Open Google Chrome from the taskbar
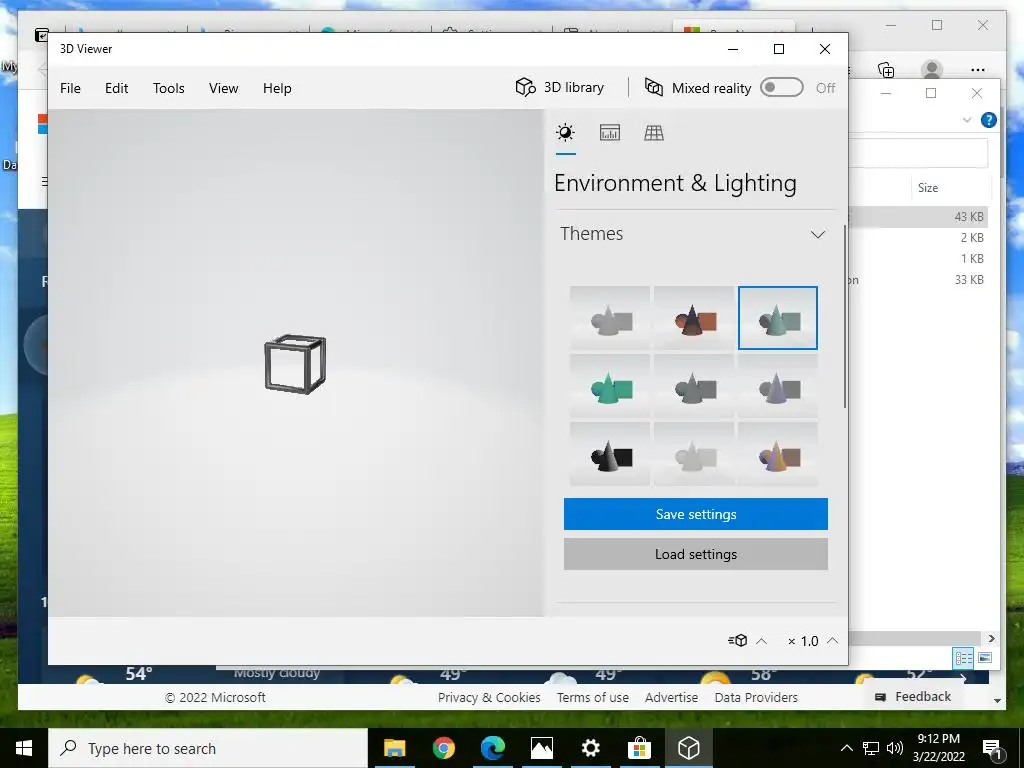The image size is (1024, 768). click(x=443, y=748)
